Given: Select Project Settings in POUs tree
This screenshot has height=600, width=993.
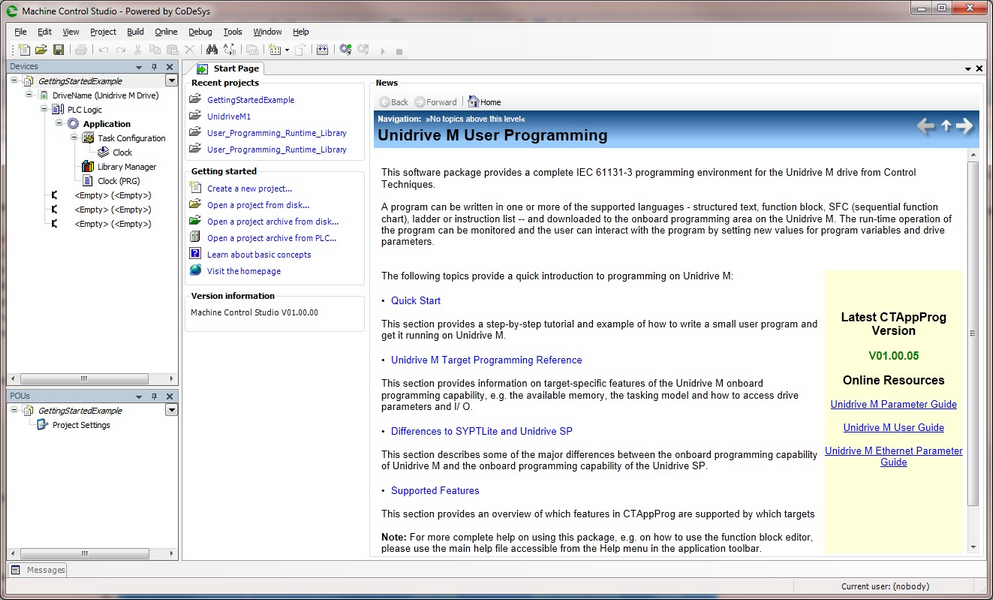Looking at the screenshot, I should pyautogui.click(x=81, y=425).
